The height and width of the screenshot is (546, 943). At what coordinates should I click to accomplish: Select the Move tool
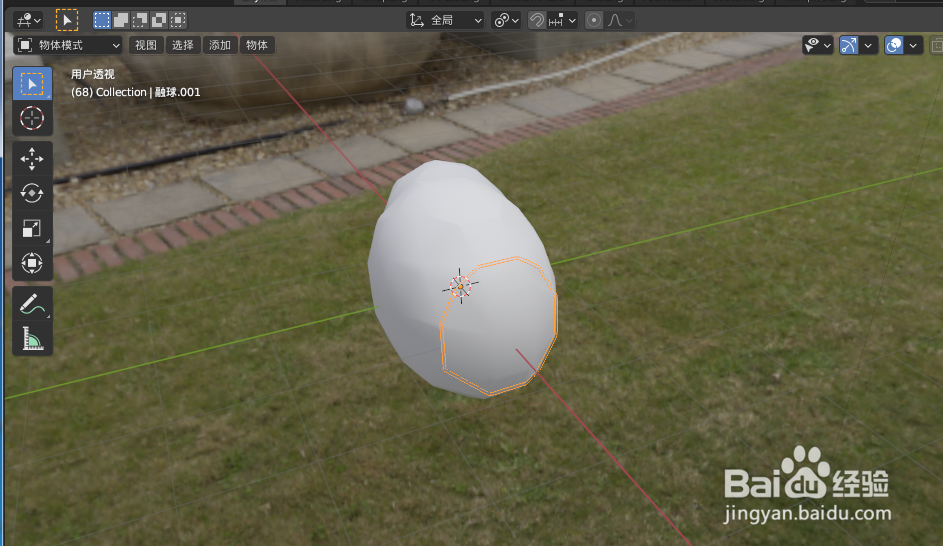pos(32,159)
